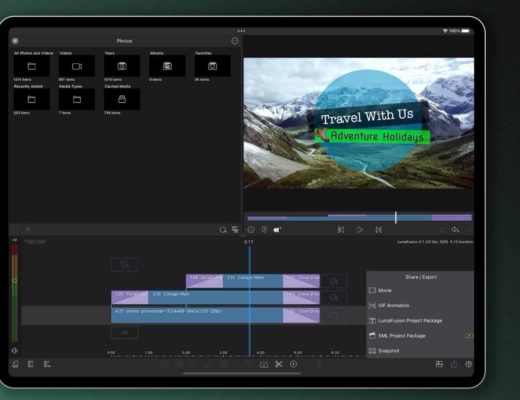
Task: Click project info text at timeline top right
Action: (x=435, y=242)
